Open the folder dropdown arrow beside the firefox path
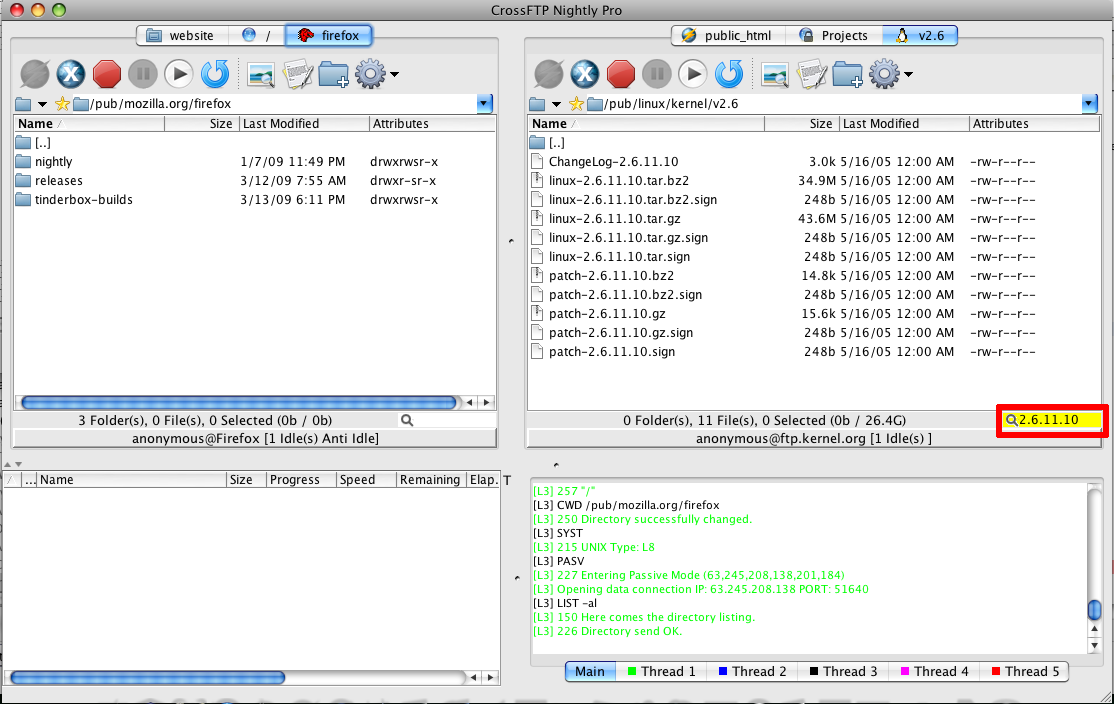The image size is (1114, 704). 42,104
